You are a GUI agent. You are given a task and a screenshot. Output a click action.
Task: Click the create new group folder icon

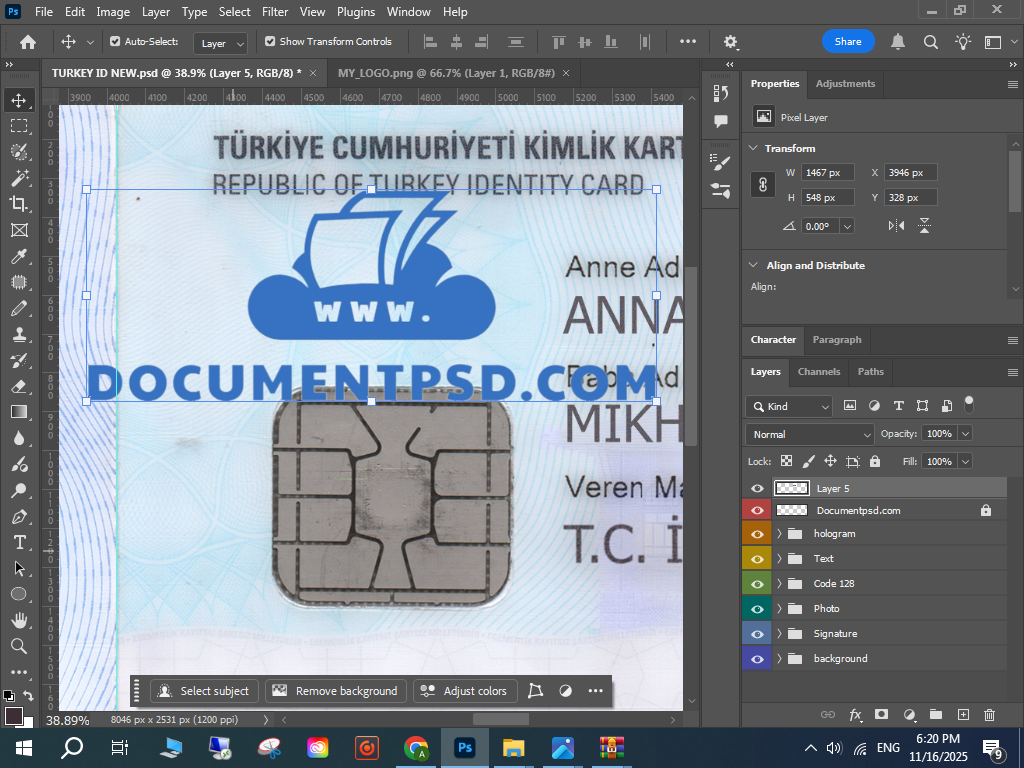tap(936, 715)
